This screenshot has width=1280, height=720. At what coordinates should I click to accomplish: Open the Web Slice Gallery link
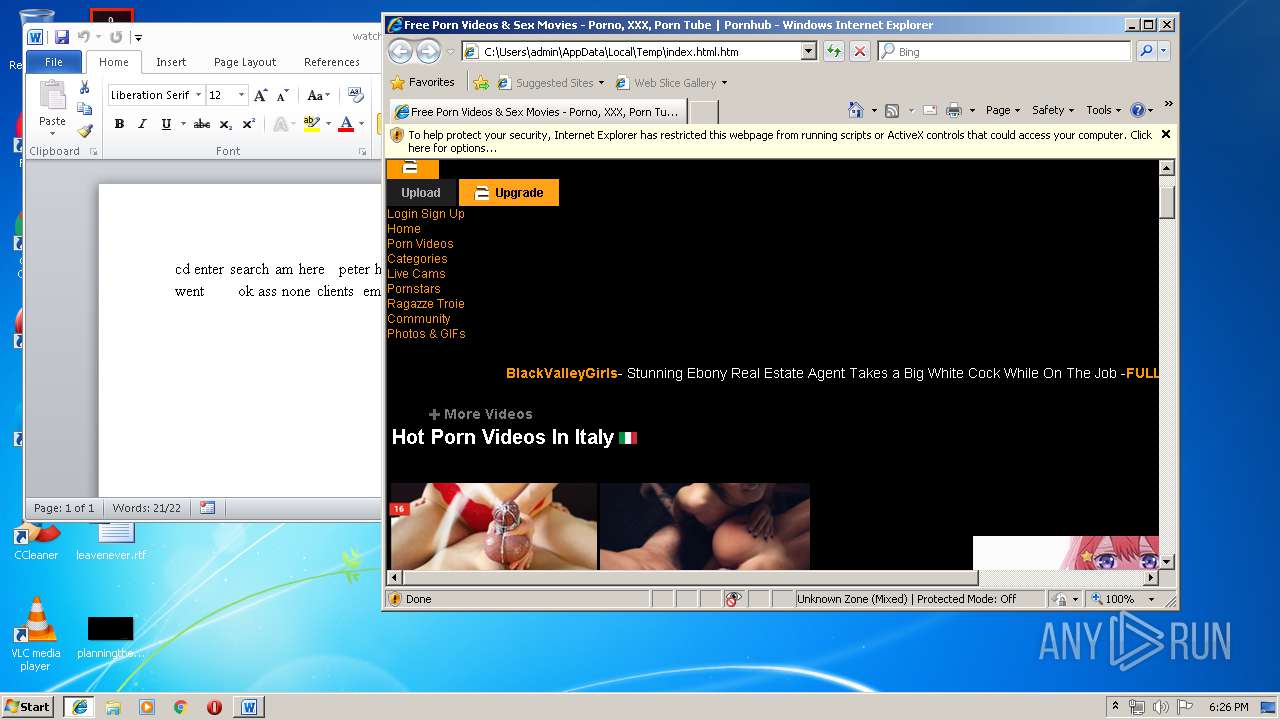coord(671,83)
